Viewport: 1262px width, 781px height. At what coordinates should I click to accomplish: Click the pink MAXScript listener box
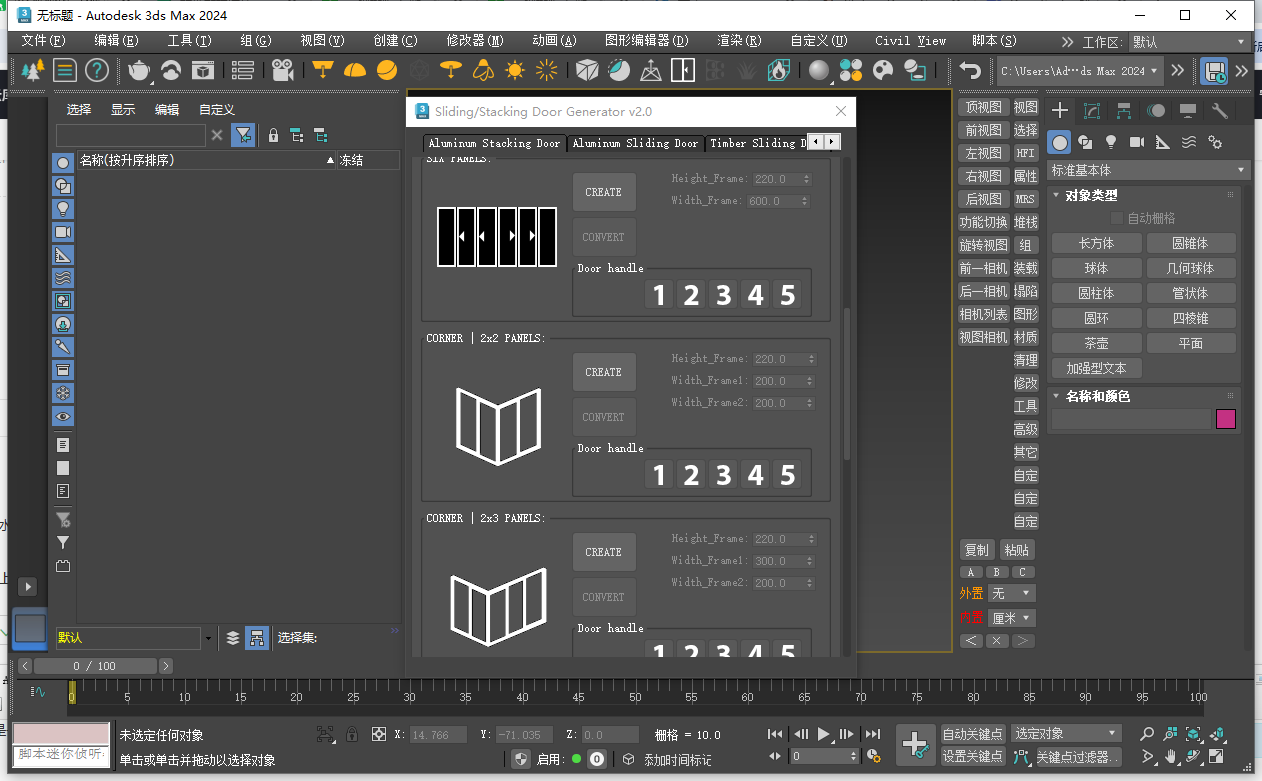[61, 734]
